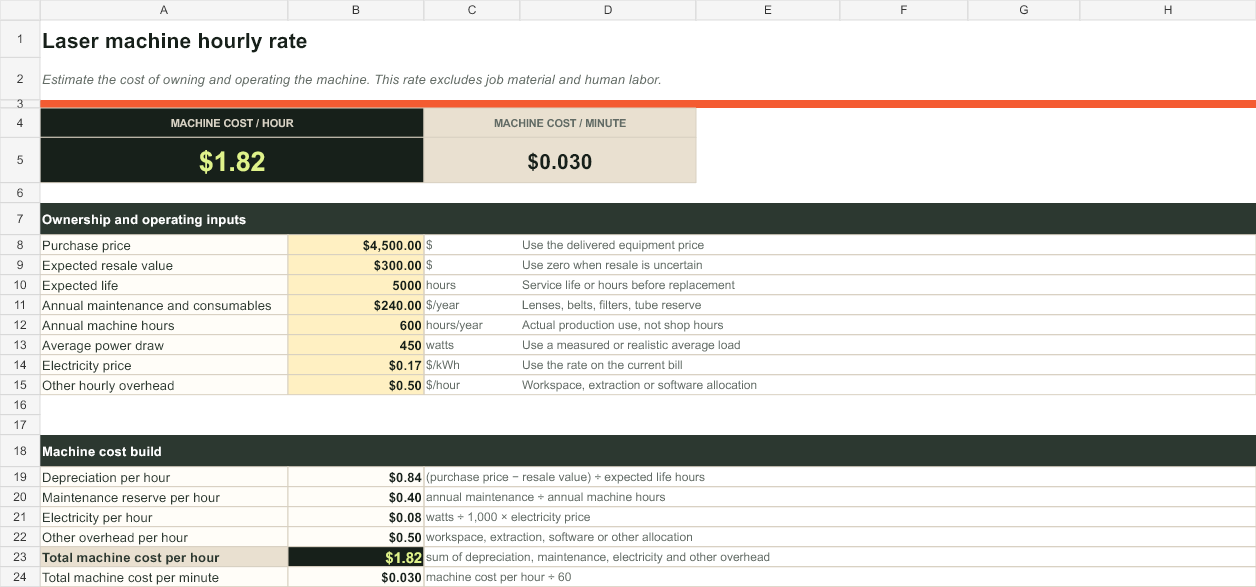Select row 8 header
1256x587 pixels.
20,245
